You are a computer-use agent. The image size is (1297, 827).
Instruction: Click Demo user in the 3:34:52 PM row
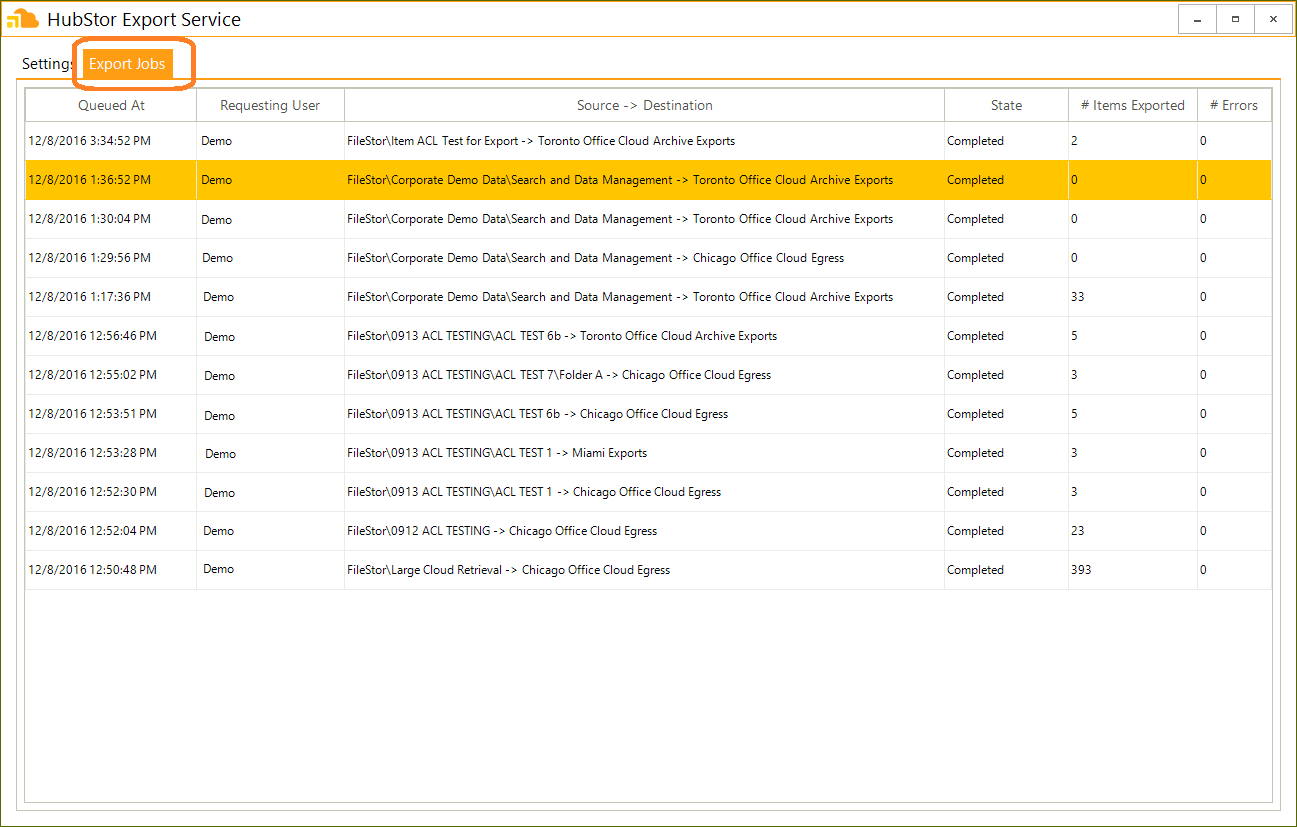[216, 141]
